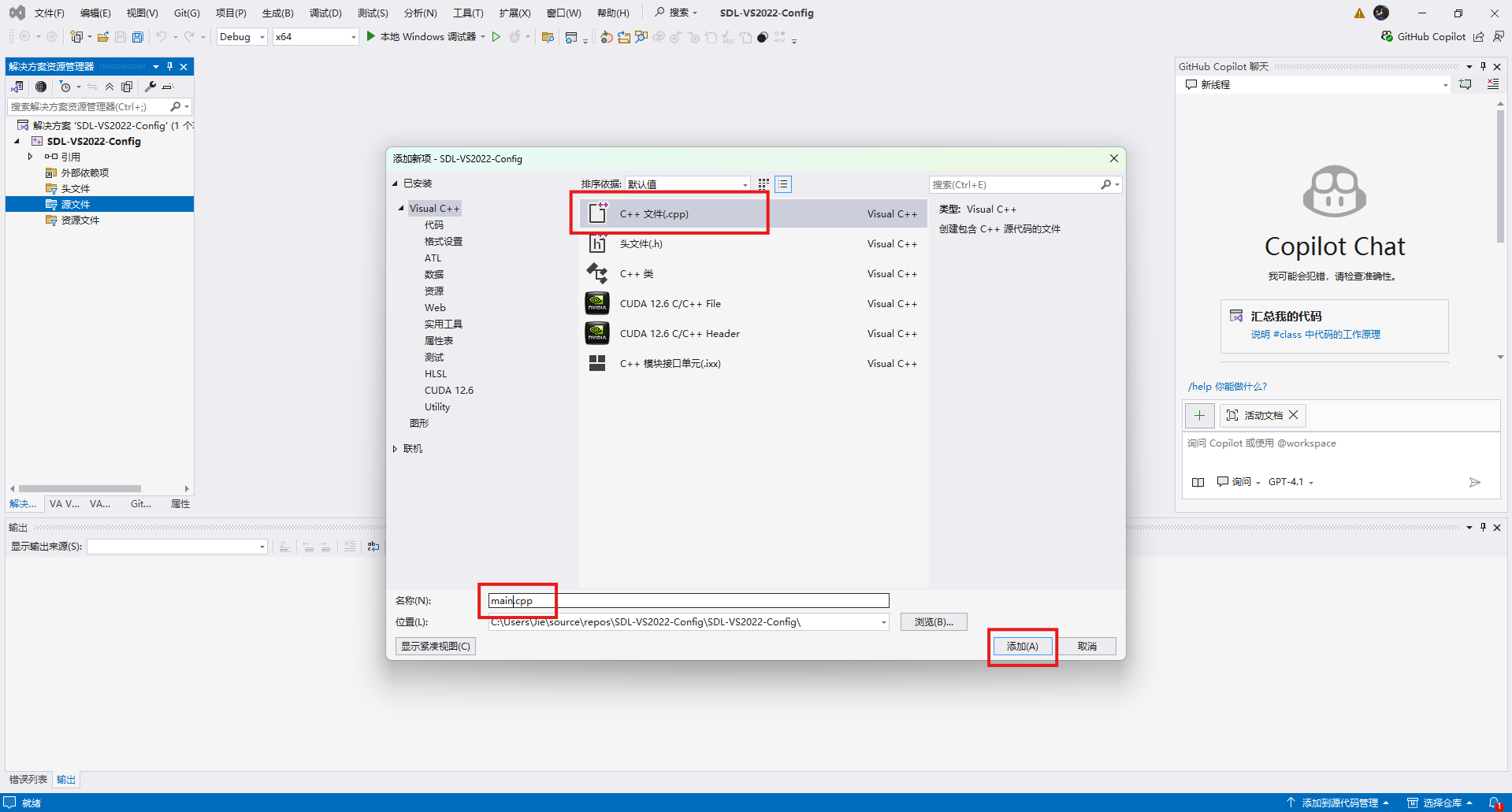This screenshot has width=1512, height=812.
Task: Select the C++ 文件(.cpp) template
Action: [670, 213]
